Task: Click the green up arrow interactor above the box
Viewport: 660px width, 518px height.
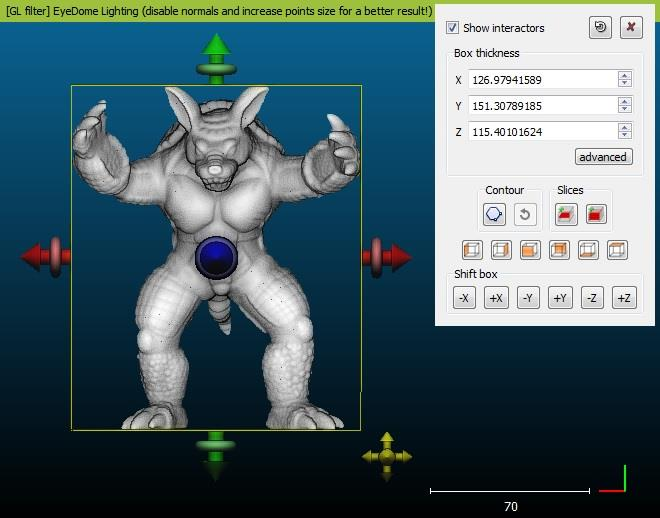Action: click(x=216, y=48)
